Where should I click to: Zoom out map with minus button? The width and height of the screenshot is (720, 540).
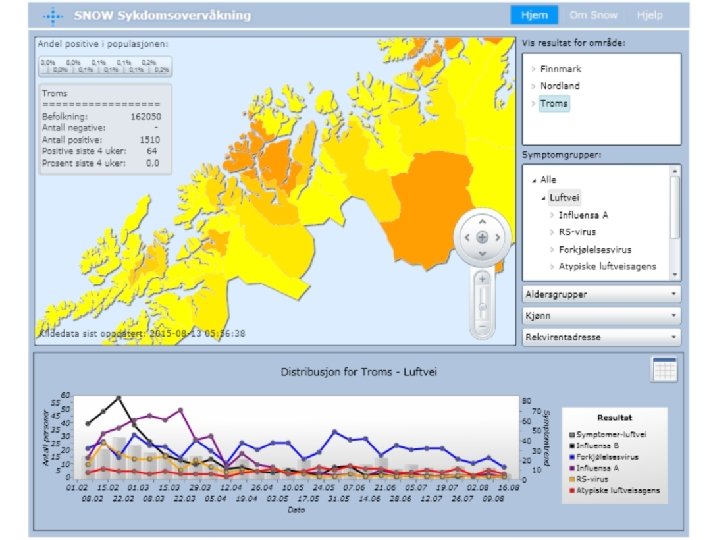pos(482,326)
